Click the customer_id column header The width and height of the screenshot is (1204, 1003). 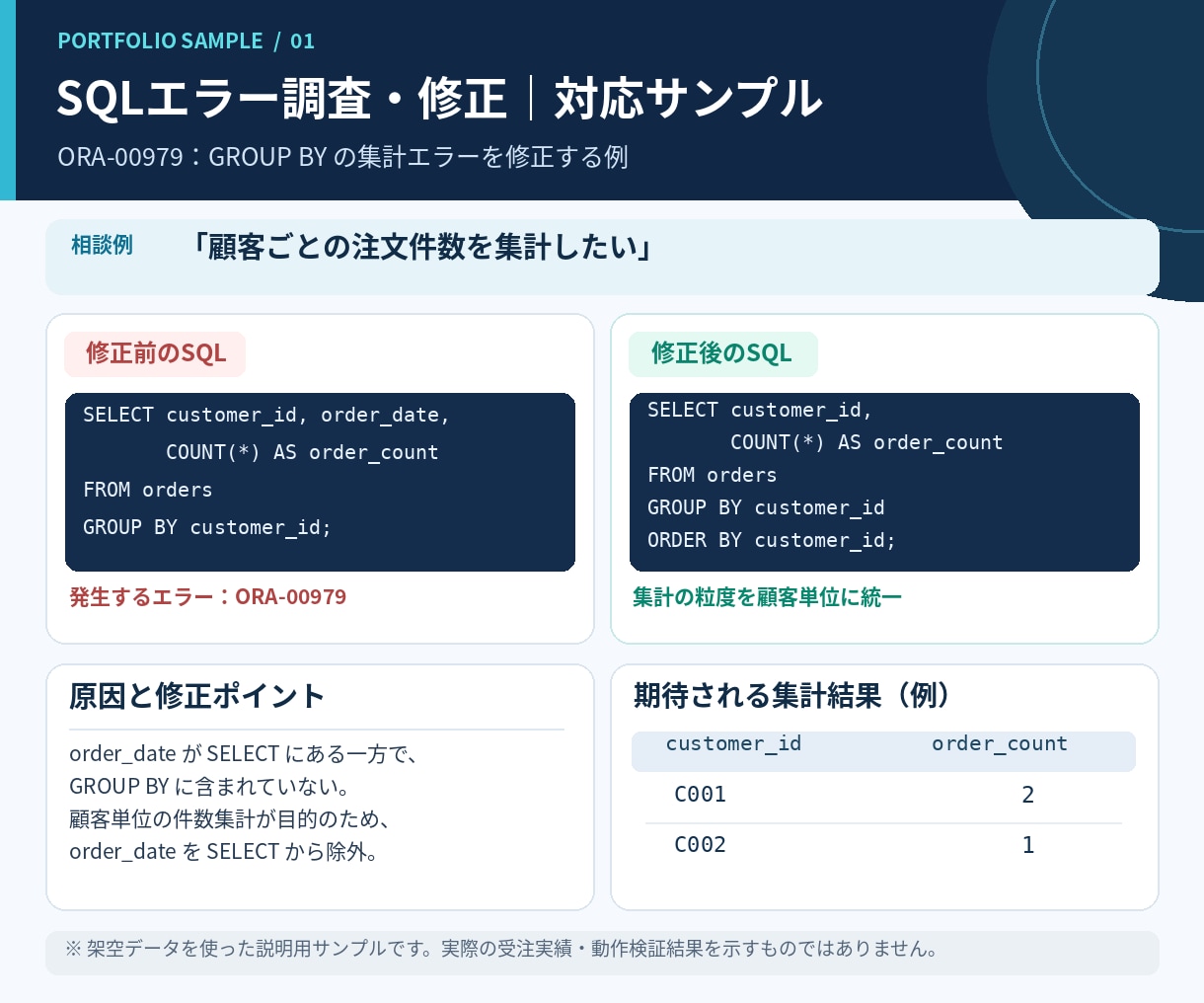coord(733,744)
